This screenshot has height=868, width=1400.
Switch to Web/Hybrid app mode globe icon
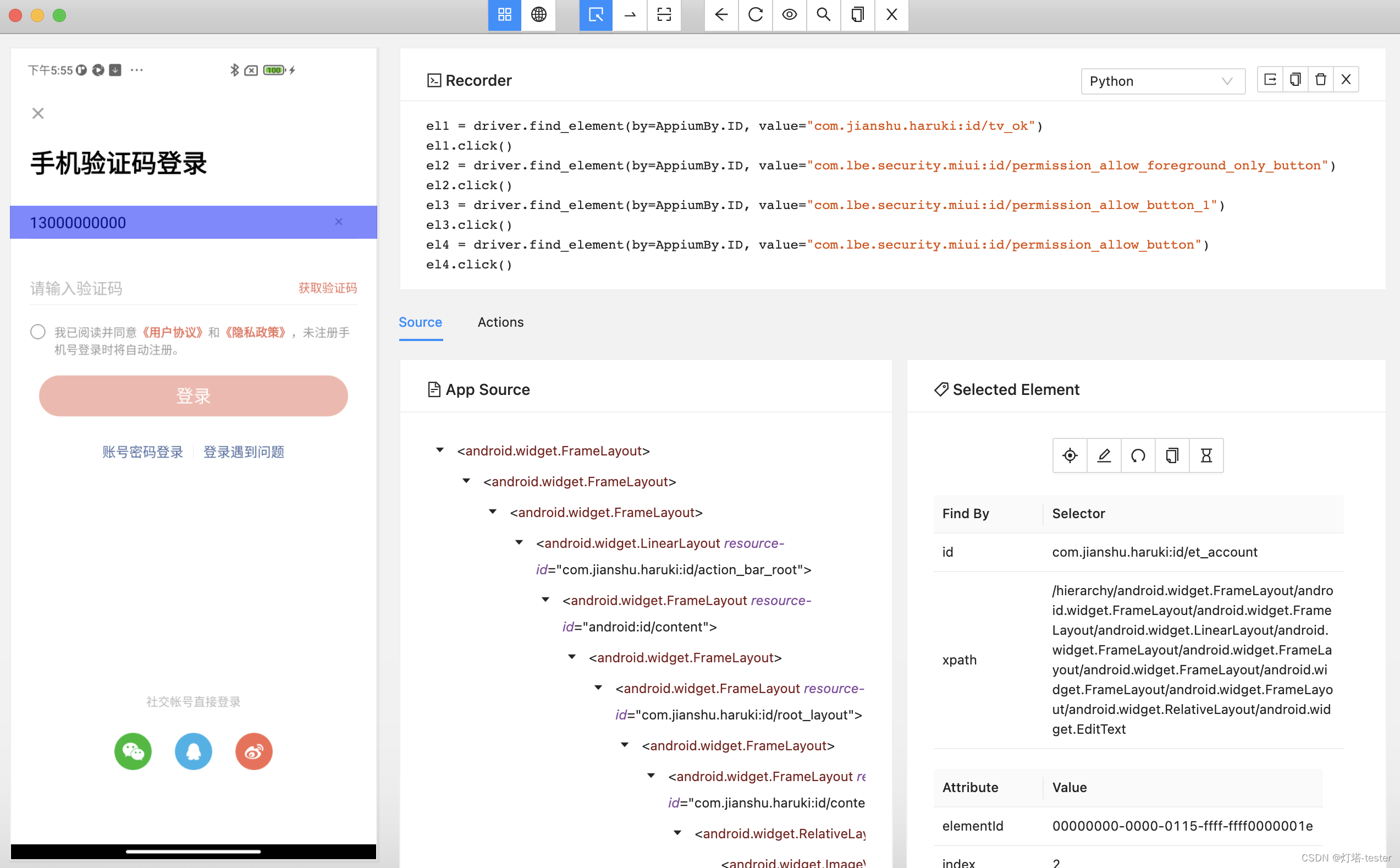pyautogui.click(x=538, y=14)
